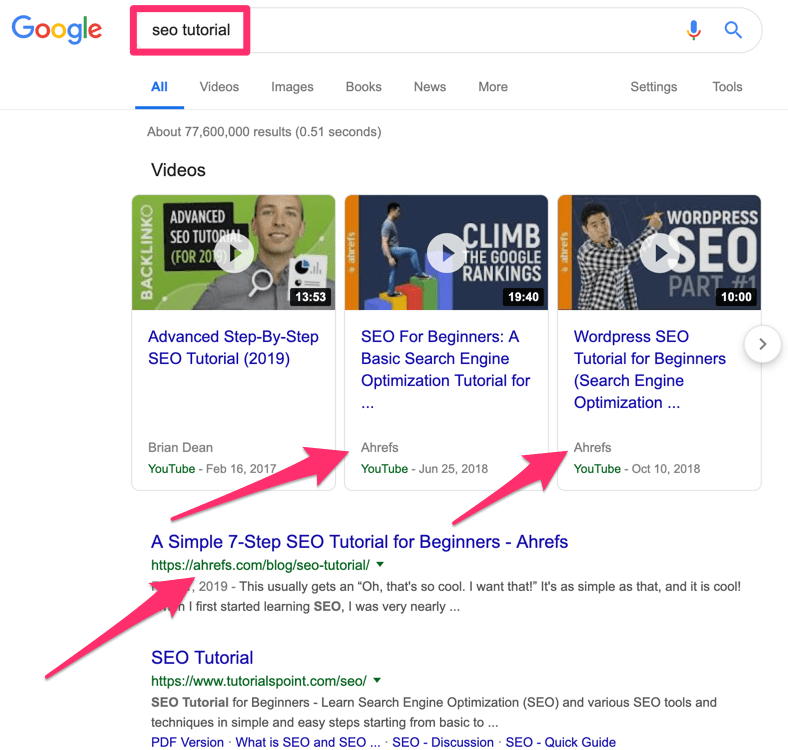The height and width of the screenshot is (750, 788).
Task: Open the SEO Tutorial tutorialspoint result
Action: (202, 658)
